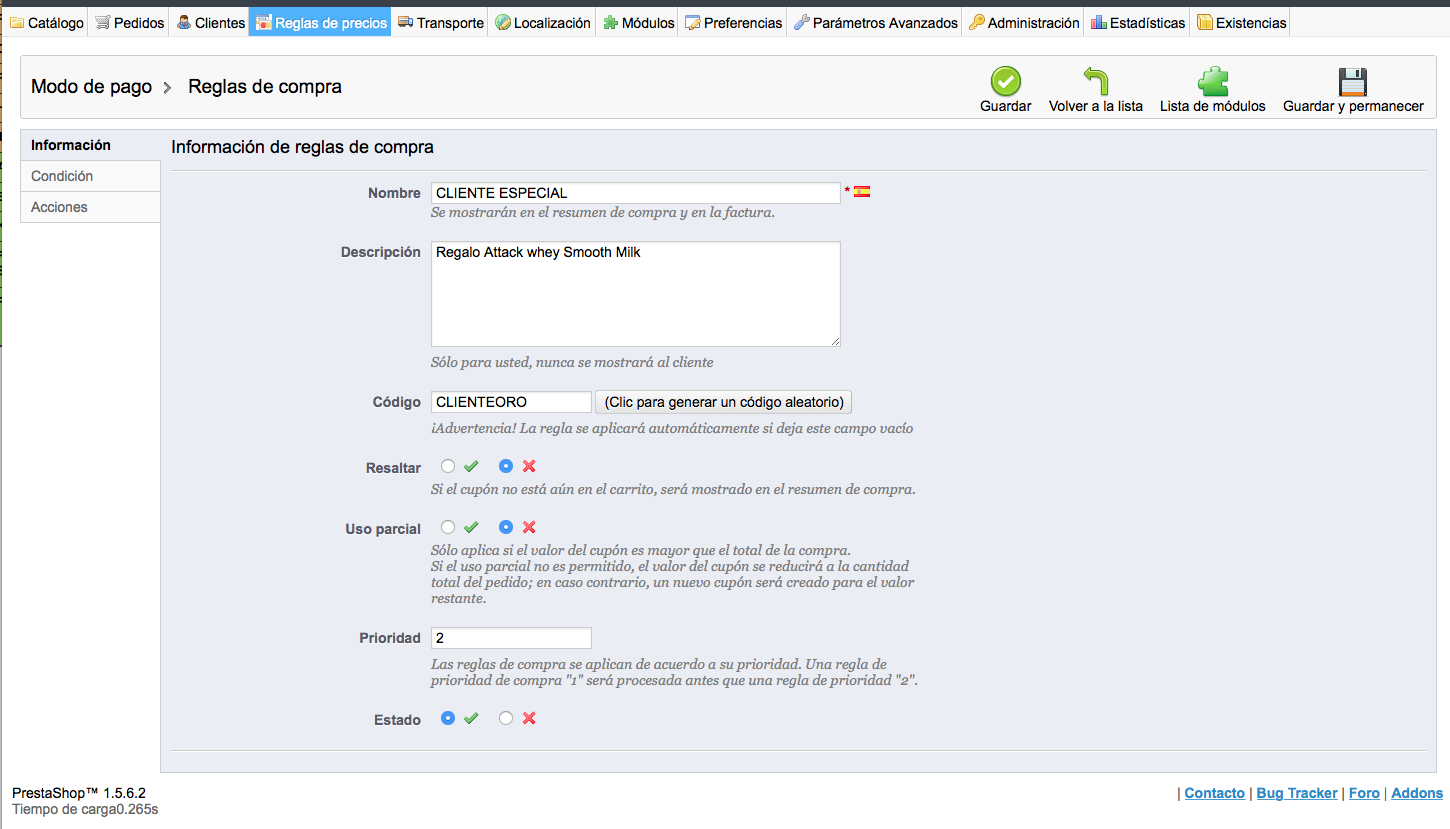The width and height of the screenshot is (1450, 829).
Task: Open the Clientes menu
Action: pyautogui.click(x=210, y=22)
